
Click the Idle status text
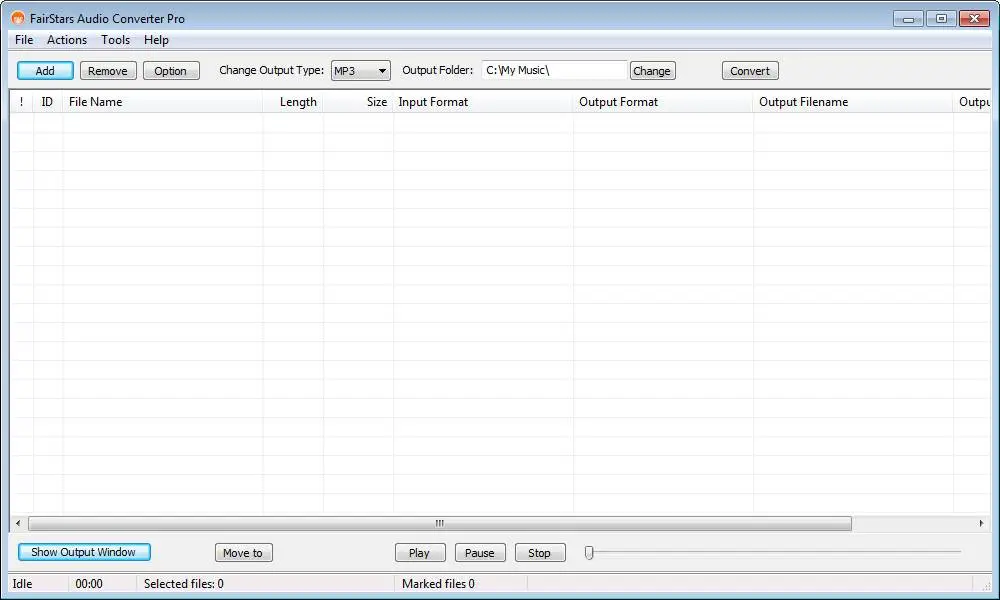pyautogui.click(x=22, y=583)
